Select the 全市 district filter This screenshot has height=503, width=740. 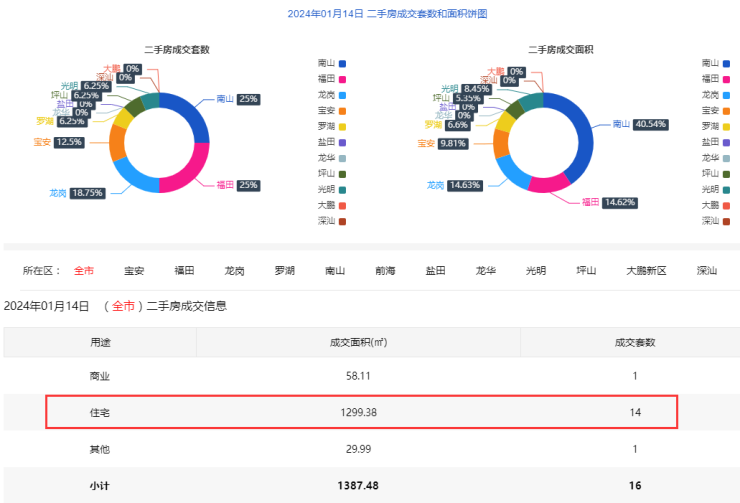(84, 270)
